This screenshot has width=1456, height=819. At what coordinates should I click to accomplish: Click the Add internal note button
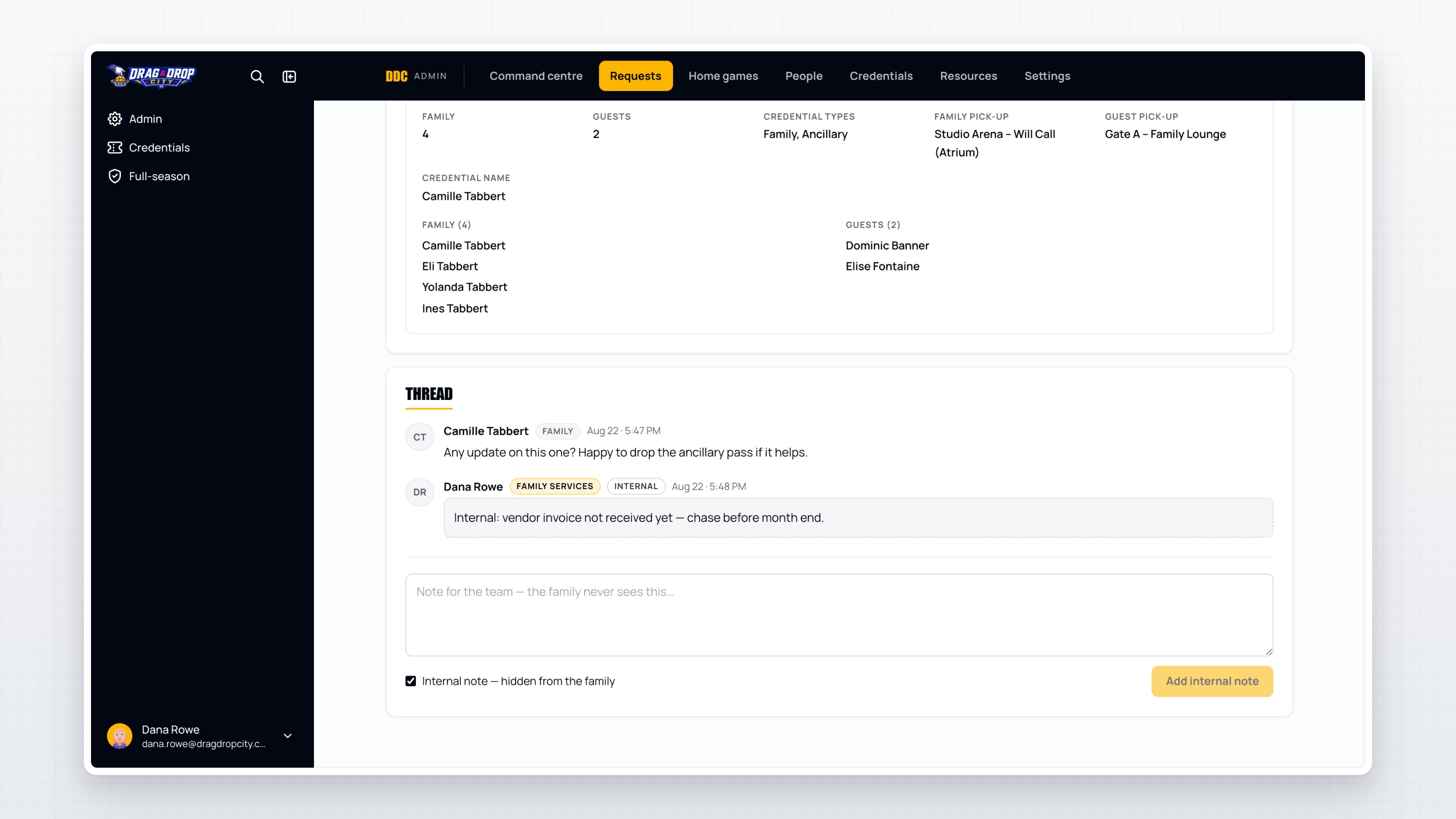(x=1212, y=681)
